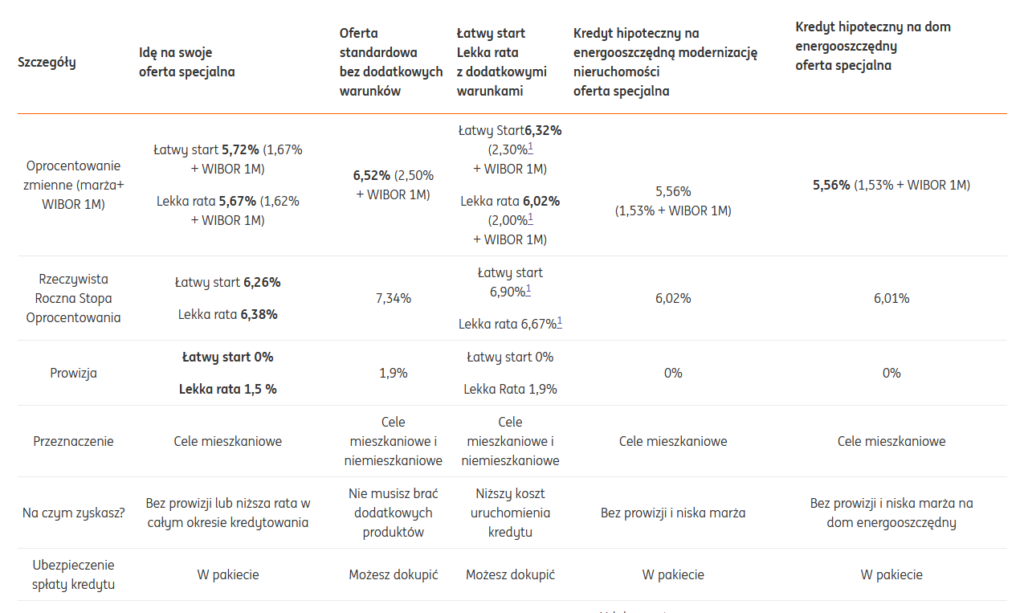Click "Oferta standardowa bez dodatkowych warunków" header
Screen dimensions: 1024x613
pos(390,62)
